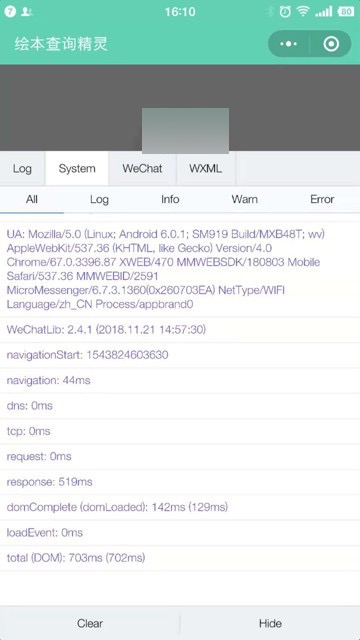Select the tcp: 0ms row
Viewport: 360px width, 640px height.
click(x=180, y=431)
